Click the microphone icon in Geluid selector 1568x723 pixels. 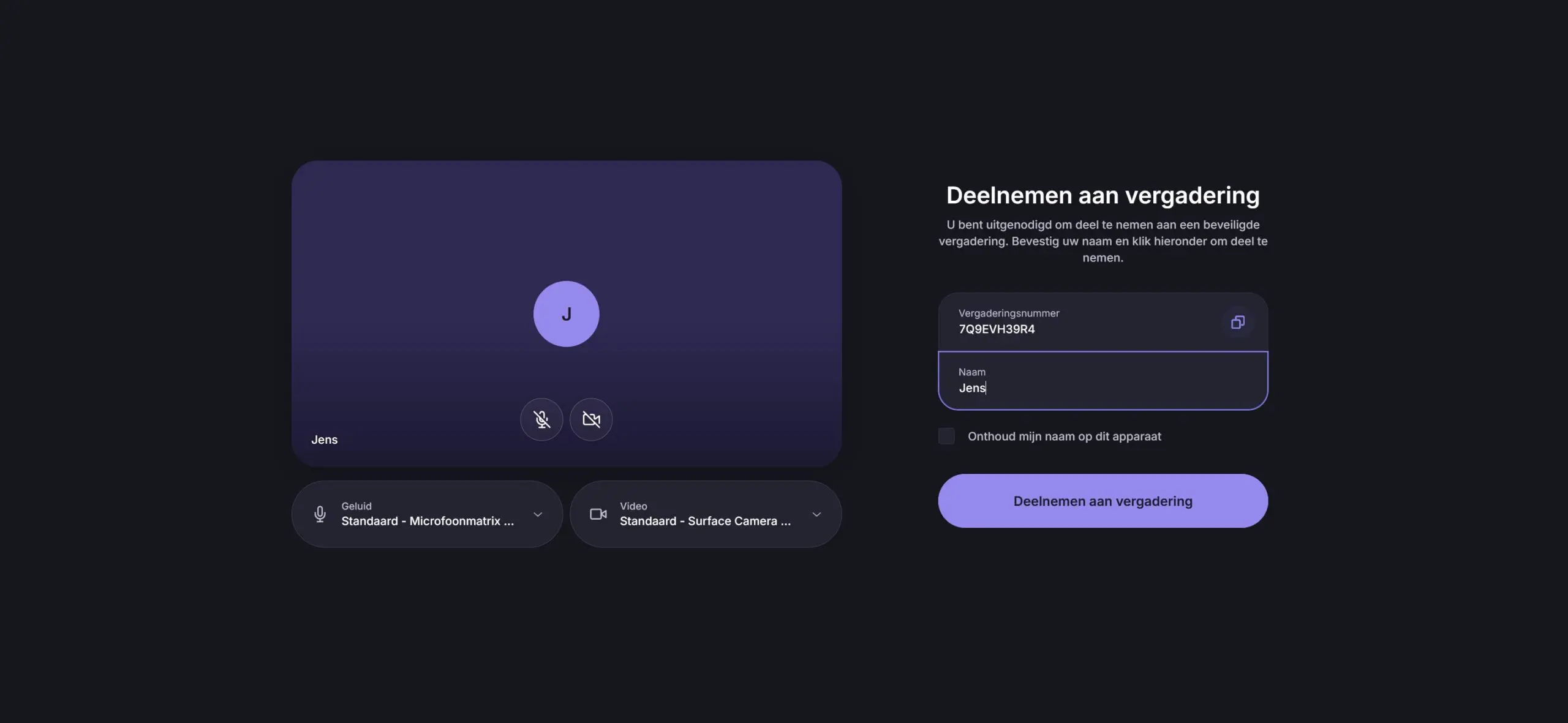(x=320, y=514)
